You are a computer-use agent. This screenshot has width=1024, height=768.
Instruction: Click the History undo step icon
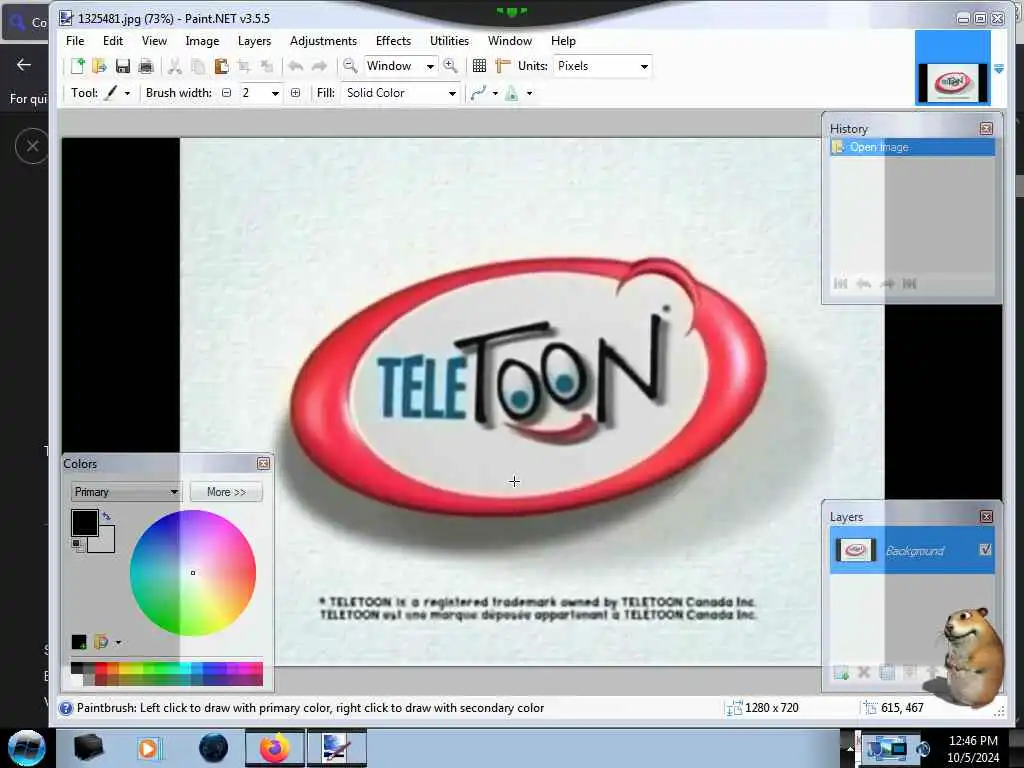click(x=864, y=283)
